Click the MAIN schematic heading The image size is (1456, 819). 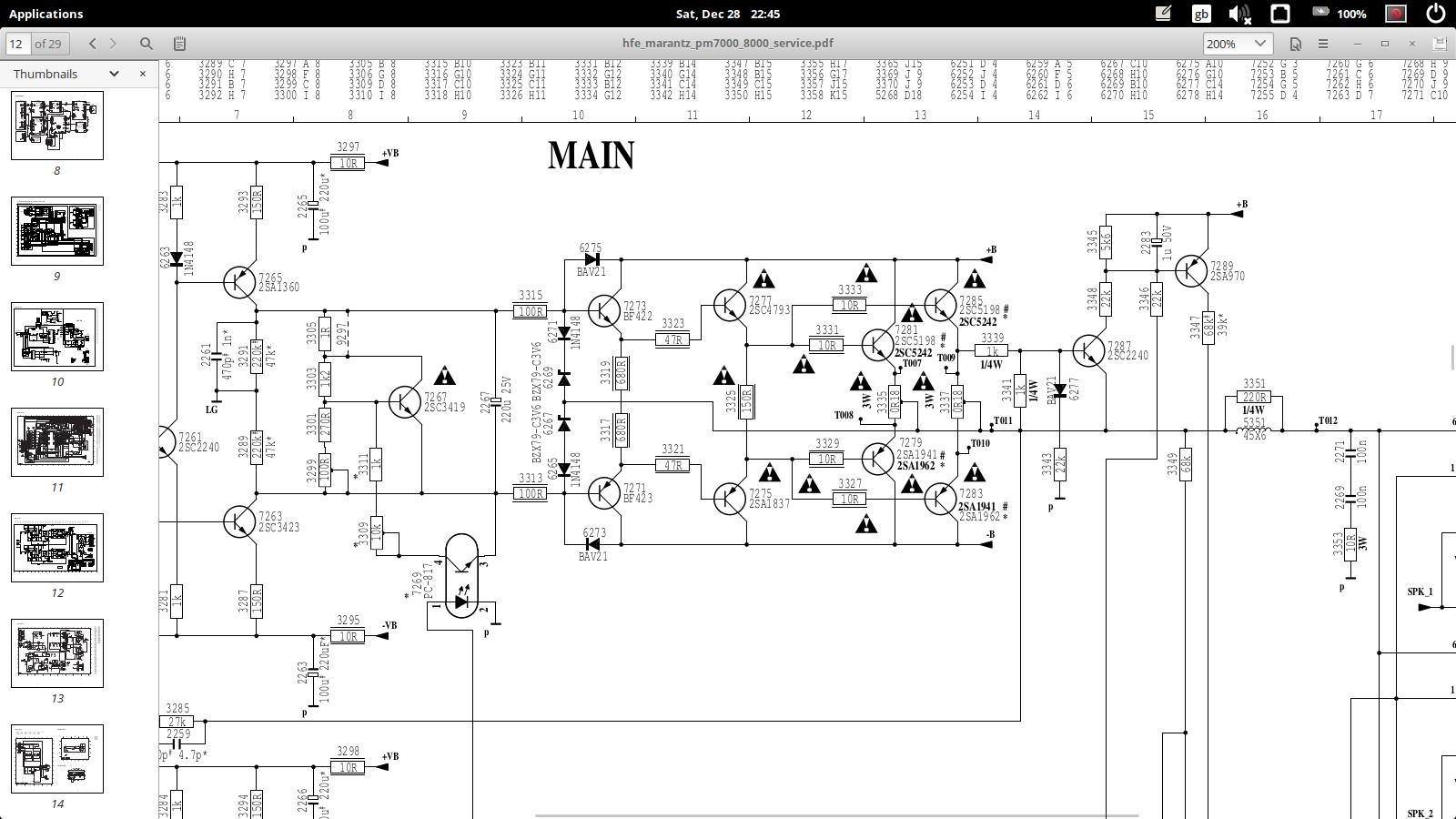point(591,155)
